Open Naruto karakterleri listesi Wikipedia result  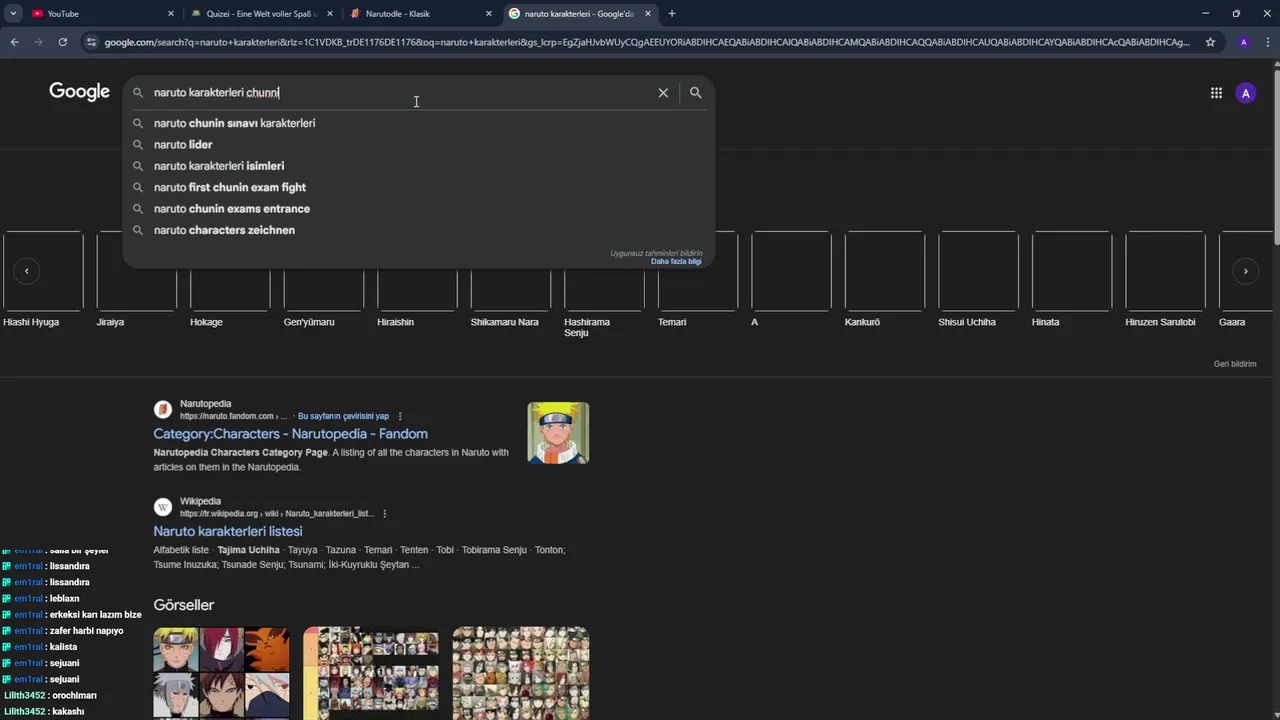[x=228, y=531]
